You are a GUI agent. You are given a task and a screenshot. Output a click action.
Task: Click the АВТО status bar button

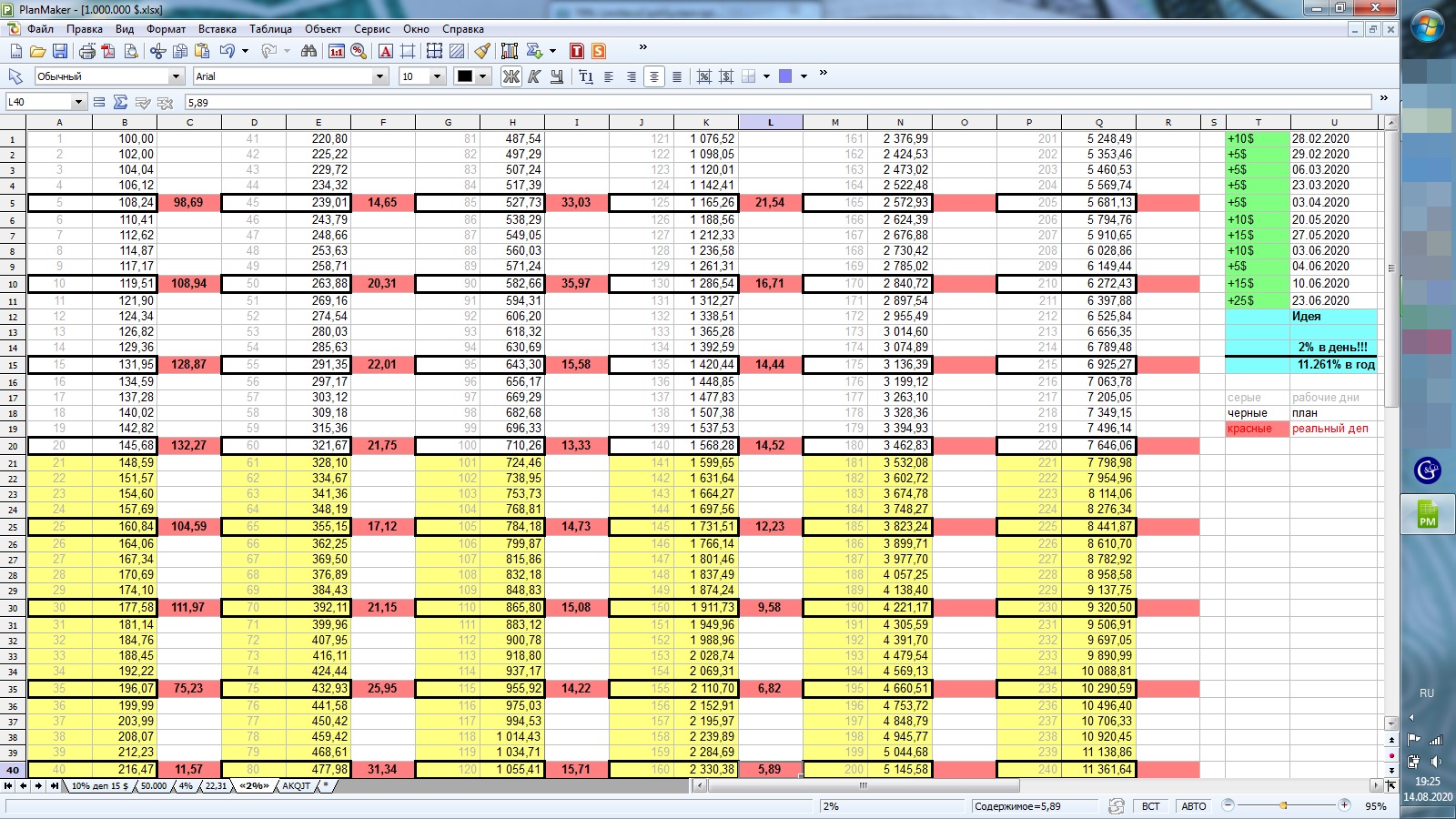pyautogui.click(x=1193, y=806)
